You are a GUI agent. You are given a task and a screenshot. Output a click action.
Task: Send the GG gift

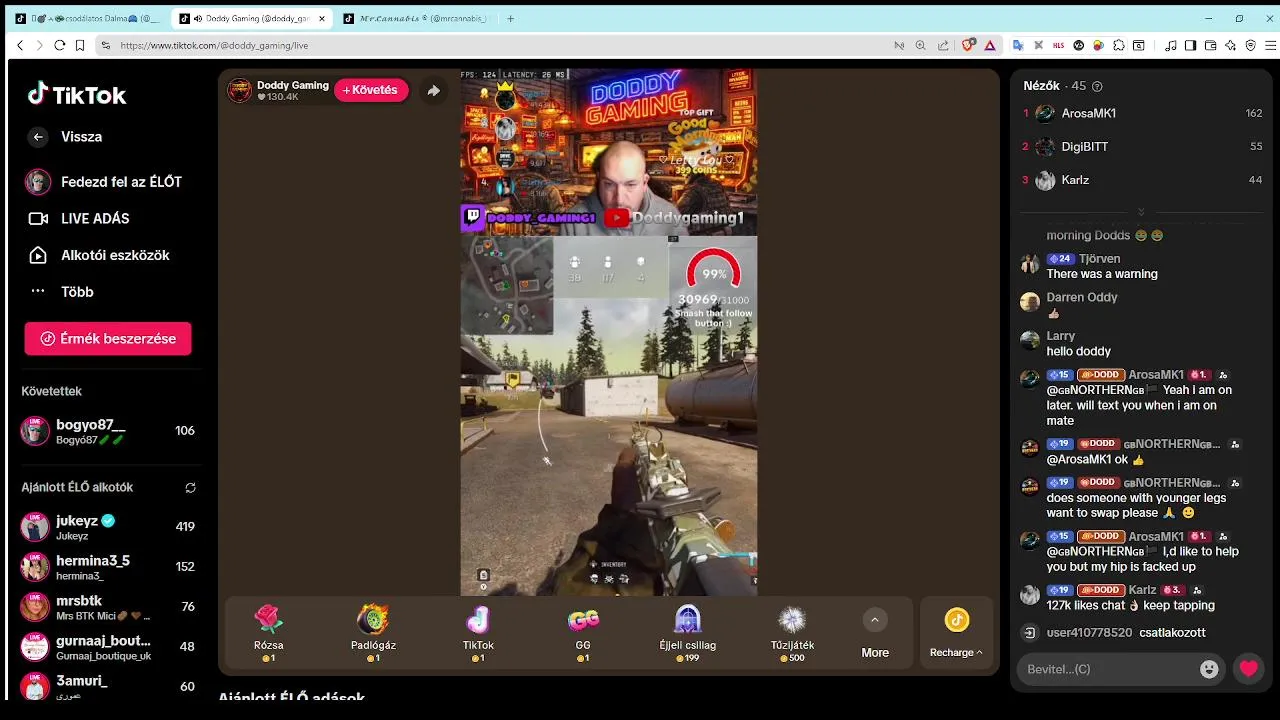point(583,633)
